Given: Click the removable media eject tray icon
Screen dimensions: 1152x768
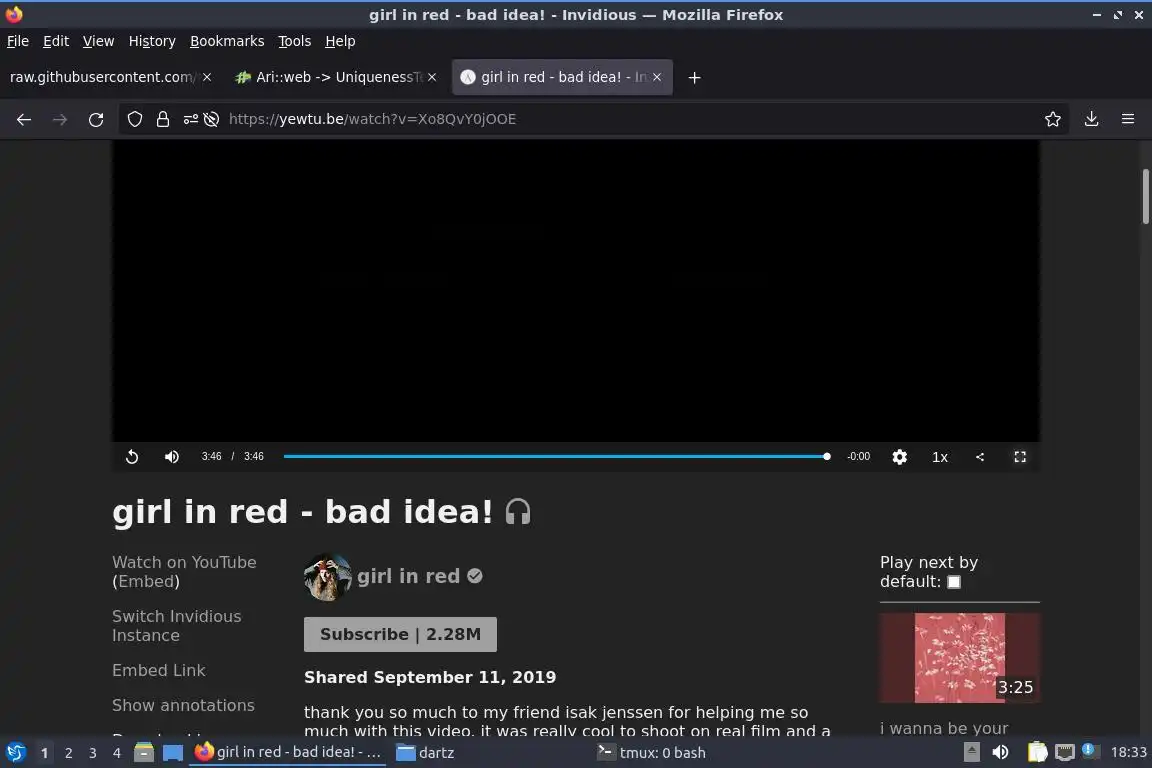Looking at the screenshot, I should coord(971,753).
